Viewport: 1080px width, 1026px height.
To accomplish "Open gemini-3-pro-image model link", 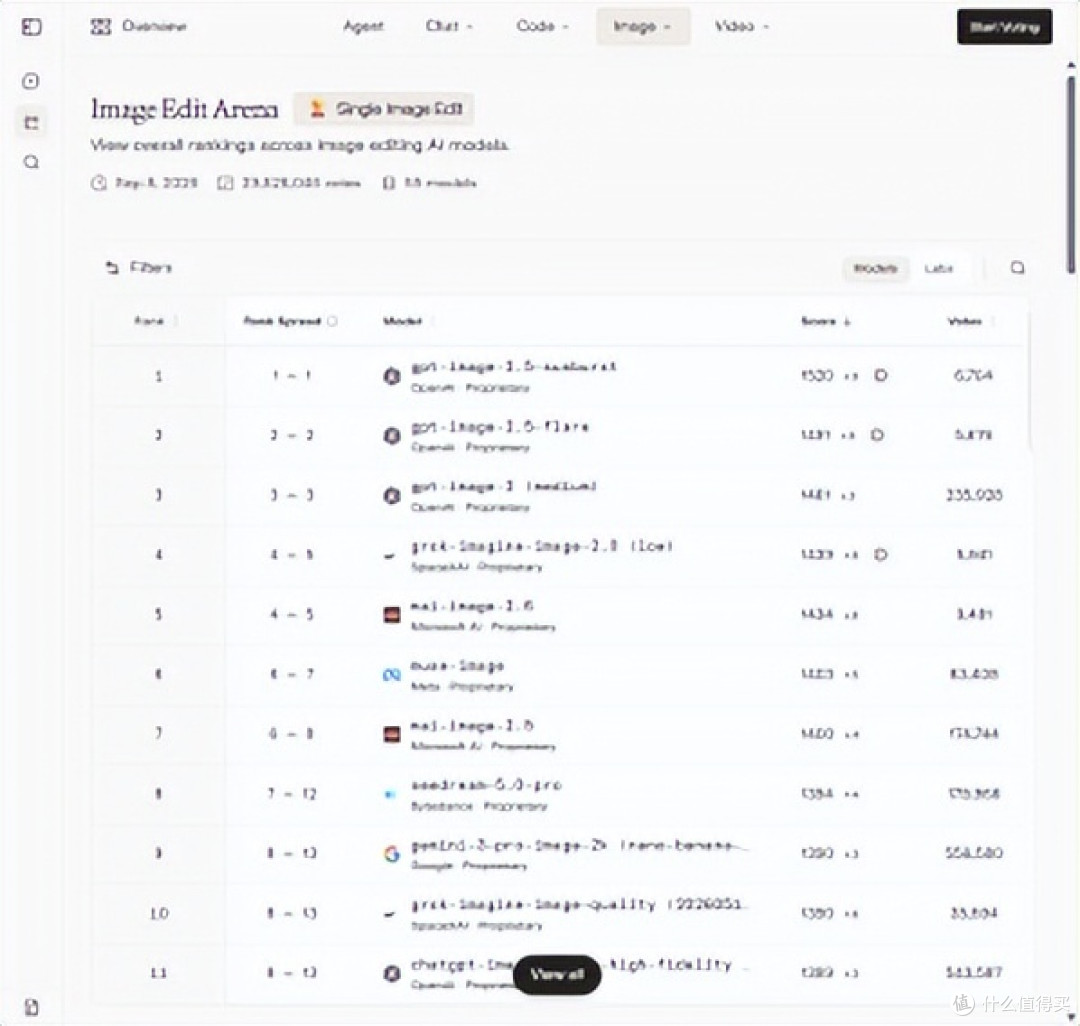I will tap(579, 845).
